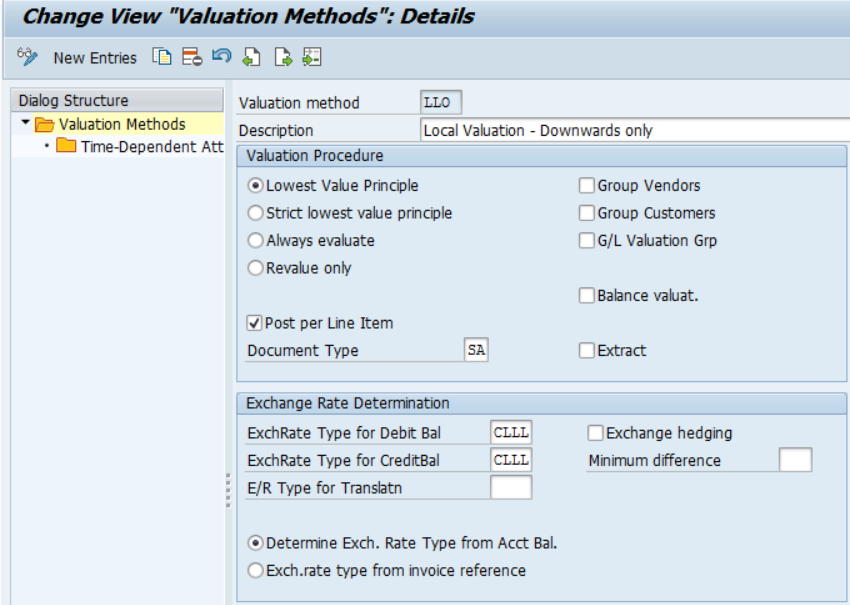
Task: Click the open Valuation Methods folder icon
Action: click(45, 125)
